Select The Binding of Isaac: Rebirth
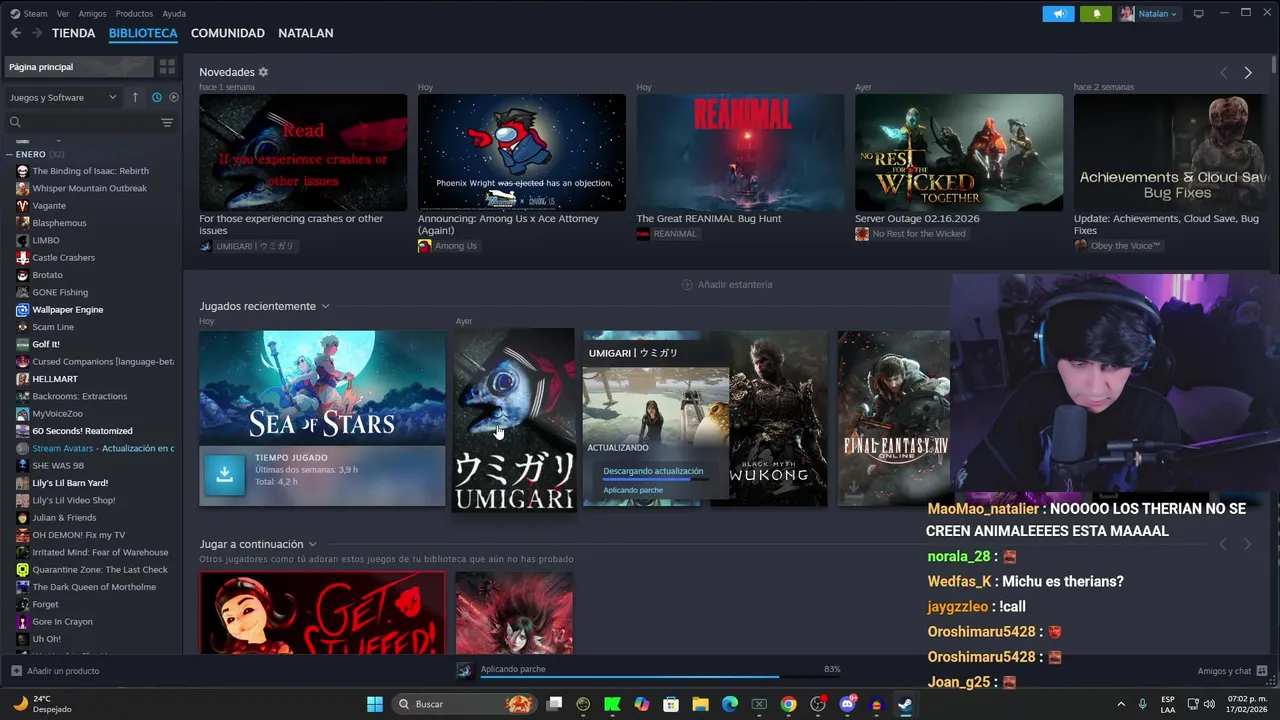This screenshot has width=1280, height=720. click(90, 171)
